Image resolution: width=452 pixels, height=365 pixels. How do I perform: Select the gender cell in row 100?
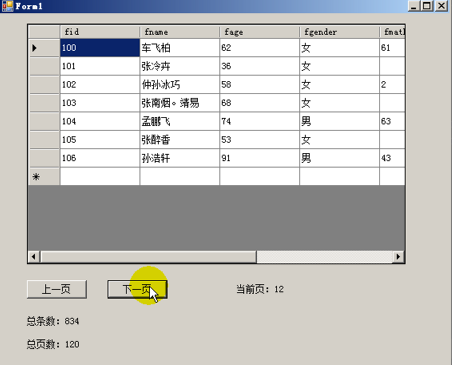[339, 48]
